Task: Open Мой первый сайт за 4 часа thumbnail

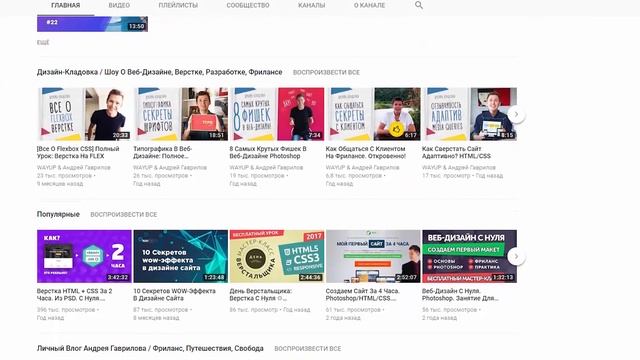Action: 373,256
